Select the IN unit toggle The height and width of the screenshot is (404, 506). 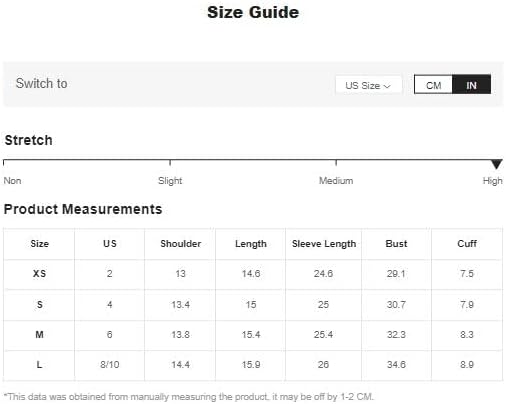(471, 85)
